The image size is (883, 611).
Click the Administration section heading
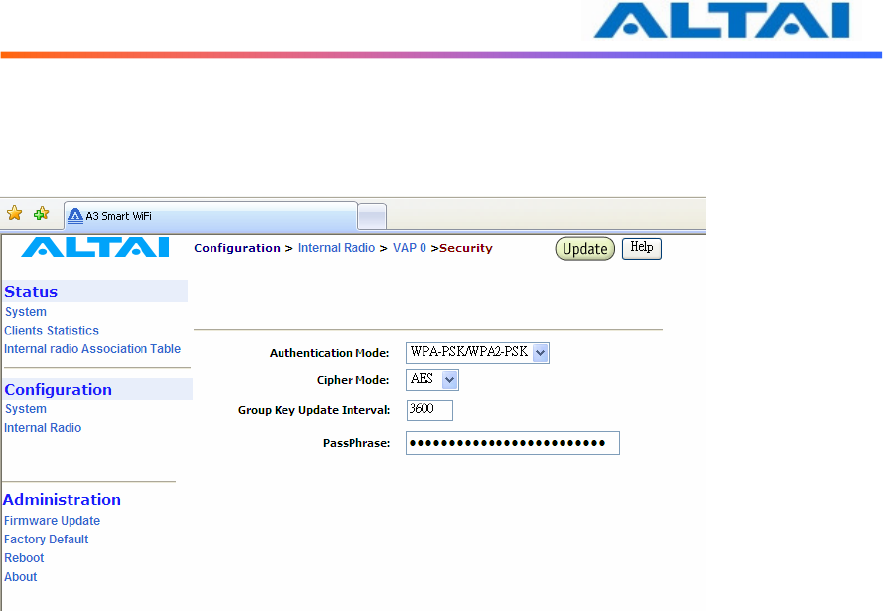61,499
